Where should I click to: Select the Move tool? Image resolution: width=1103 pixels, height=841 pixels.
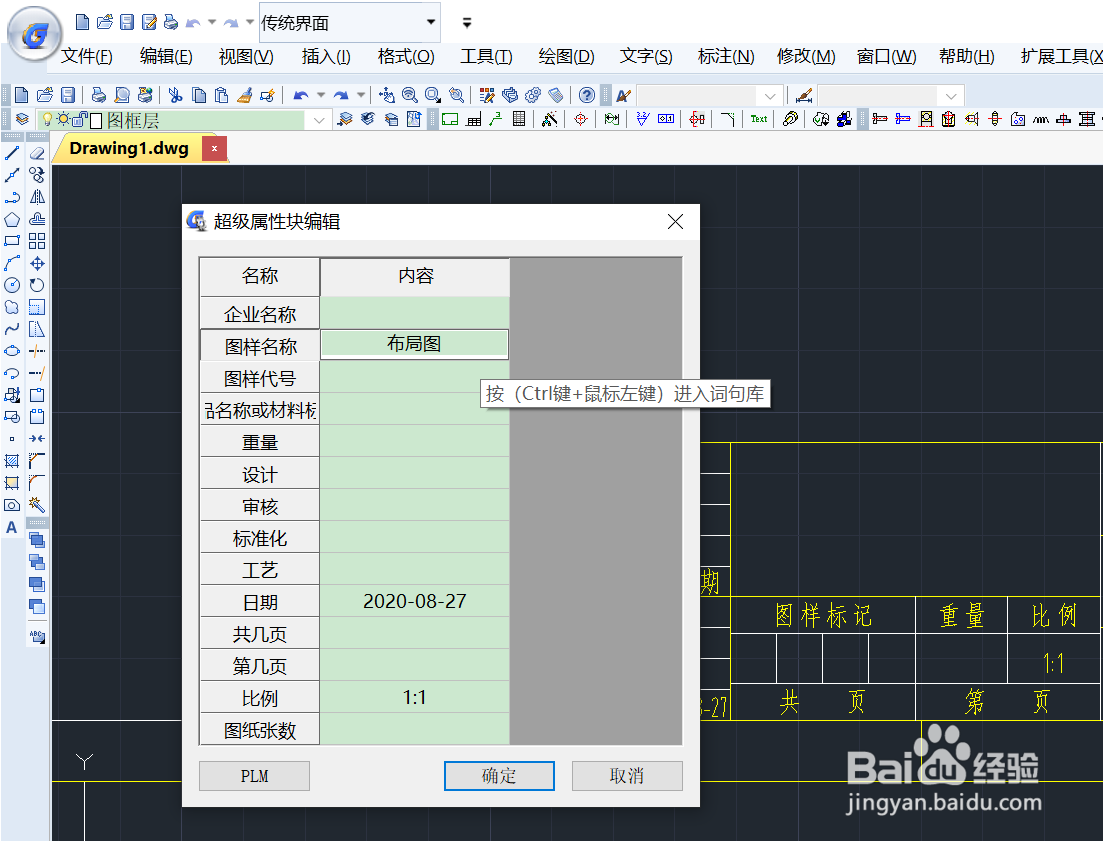click(x=37, y=263)
